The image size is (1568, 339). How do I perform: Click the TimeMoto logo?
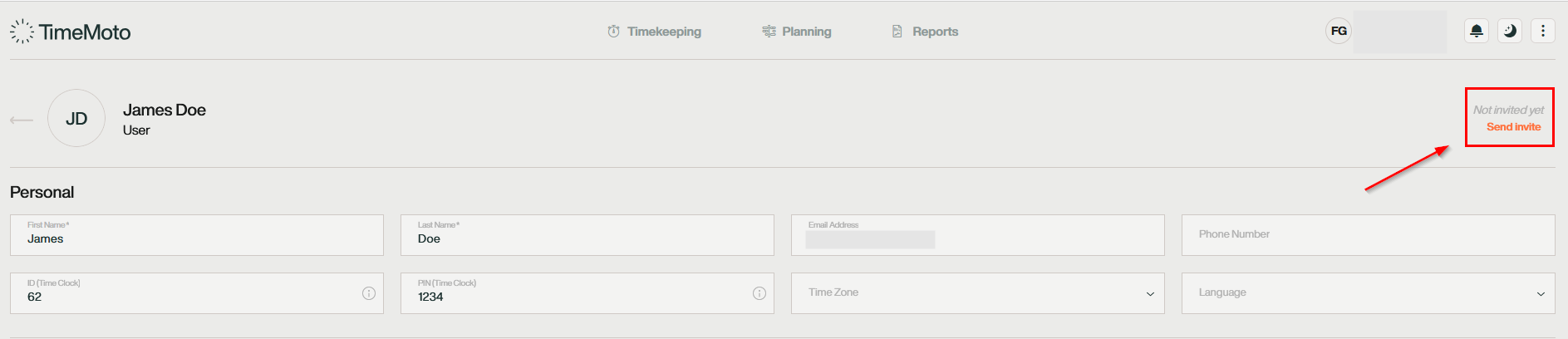[71, 32]
